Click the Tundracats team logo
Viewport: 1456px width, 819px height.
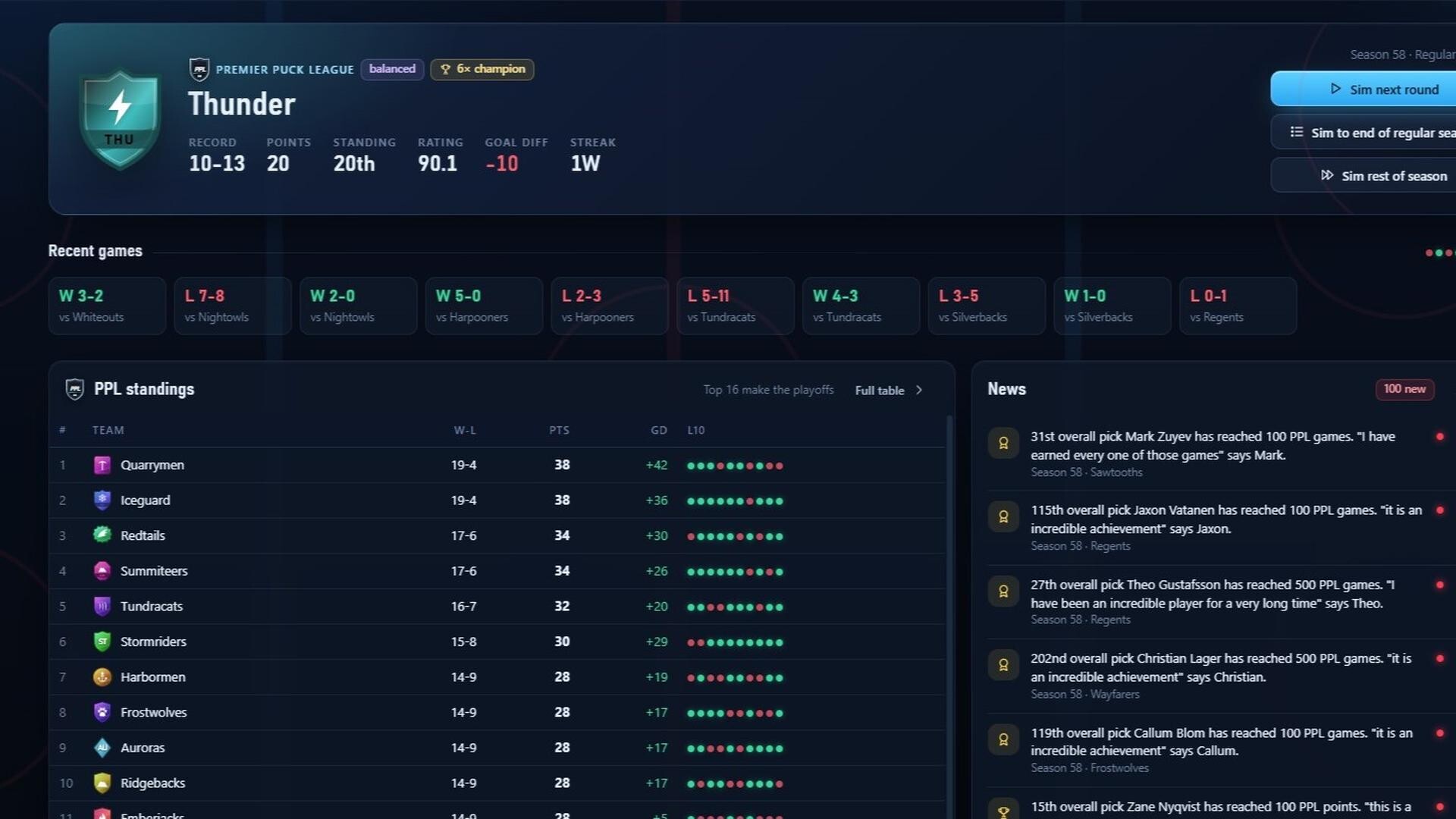click(x=102, y=606)
